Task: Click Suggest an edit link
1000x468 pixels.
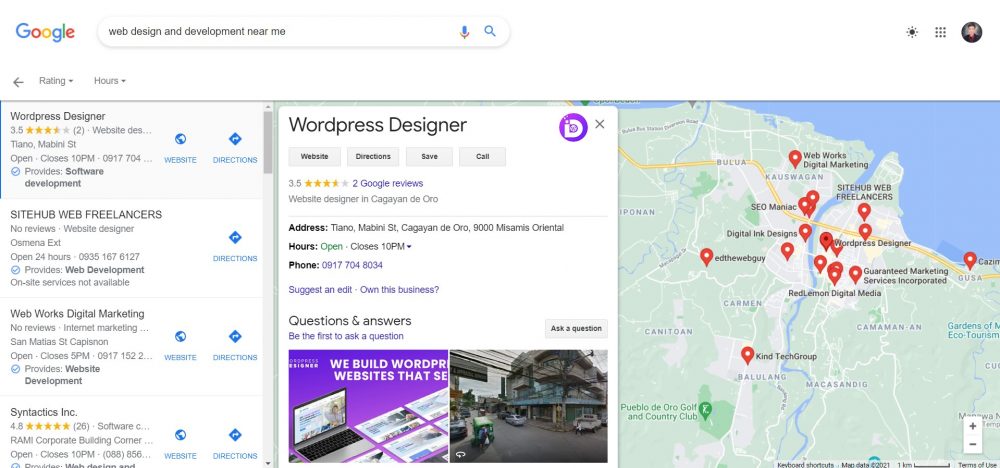Action: coord(320,289)
